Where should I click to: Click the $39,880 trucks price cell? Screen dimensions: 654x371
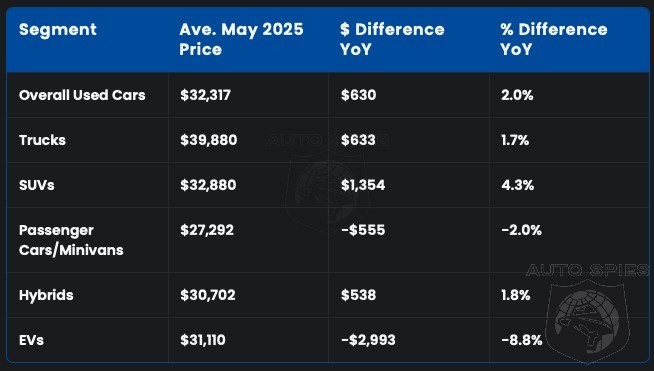pyautogui.click(x=209, y=140)
